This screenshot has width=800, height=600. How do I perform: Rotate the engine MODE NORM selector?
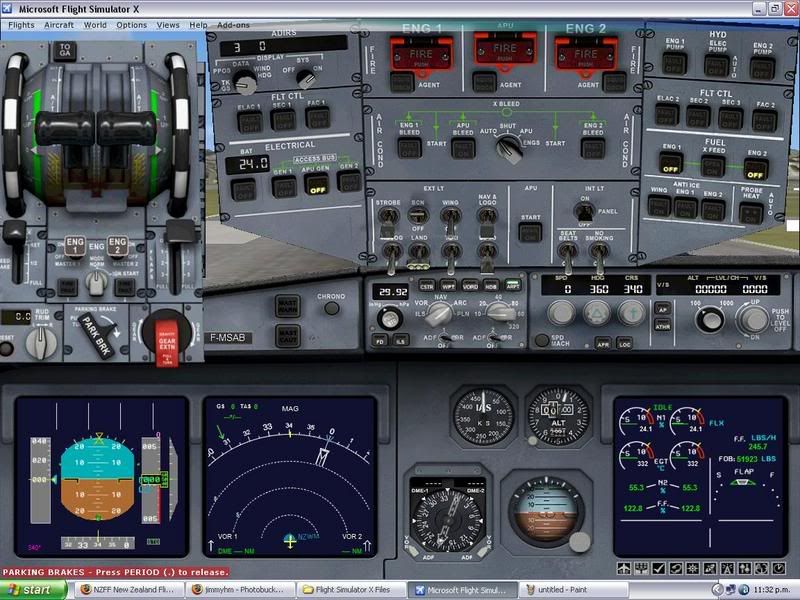tap(96, 281)
